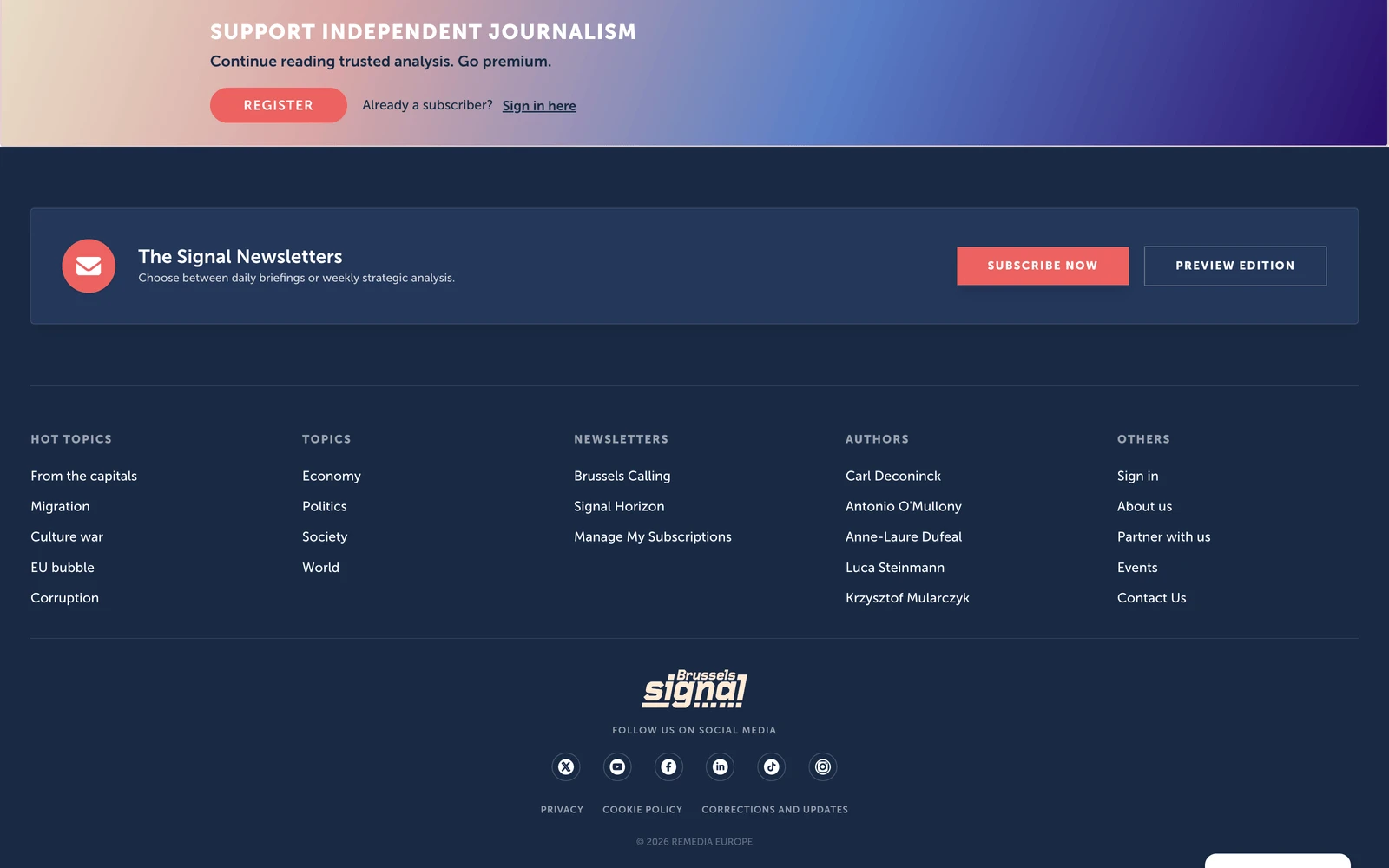View author Luca Steinmann

(x=895, y=567)
